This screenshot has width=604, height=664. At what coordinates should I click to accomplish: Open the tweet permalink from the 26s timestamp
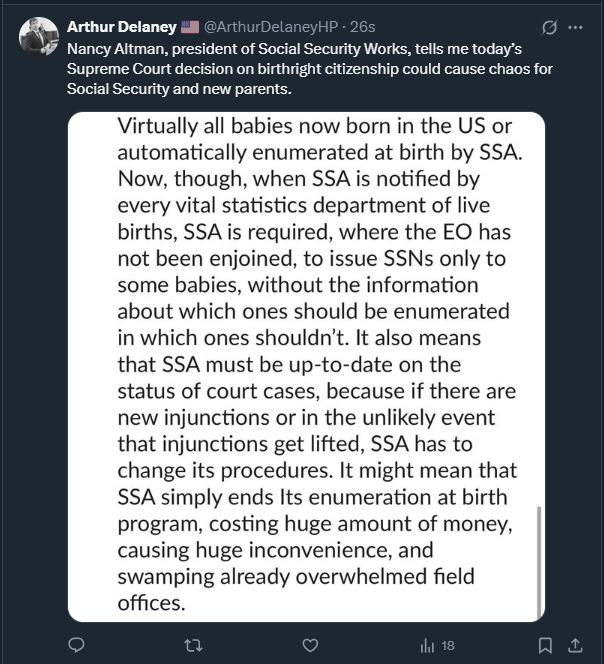coord(363,27)
